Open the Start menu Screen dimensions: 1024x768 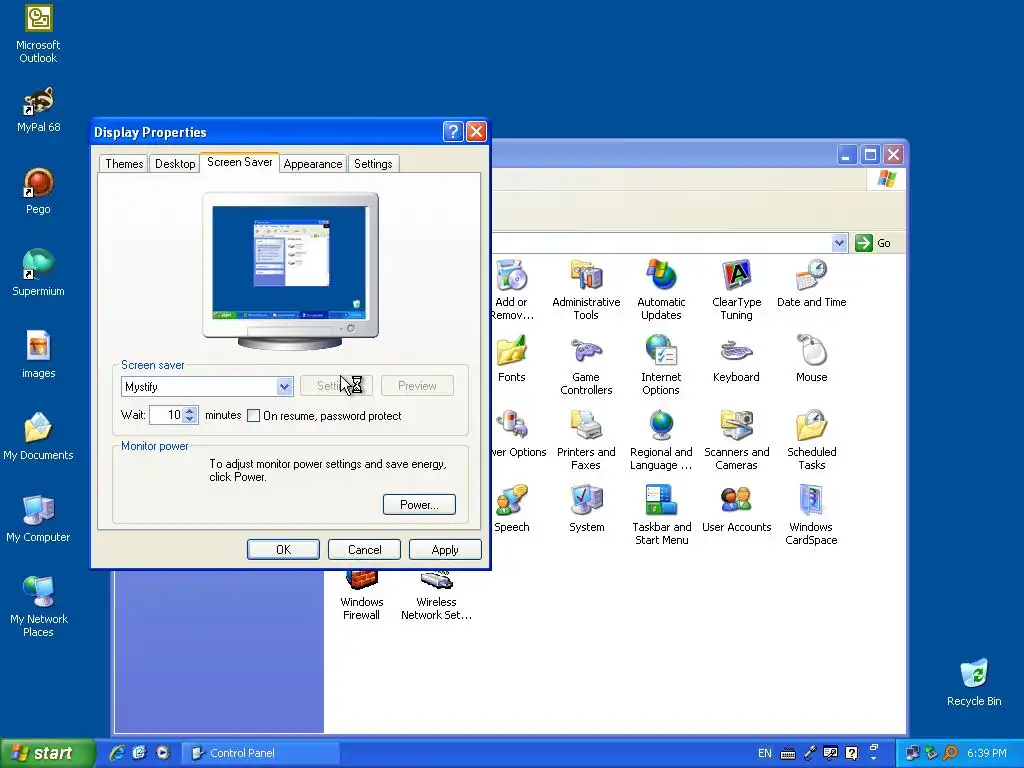(x=47, y=753)
